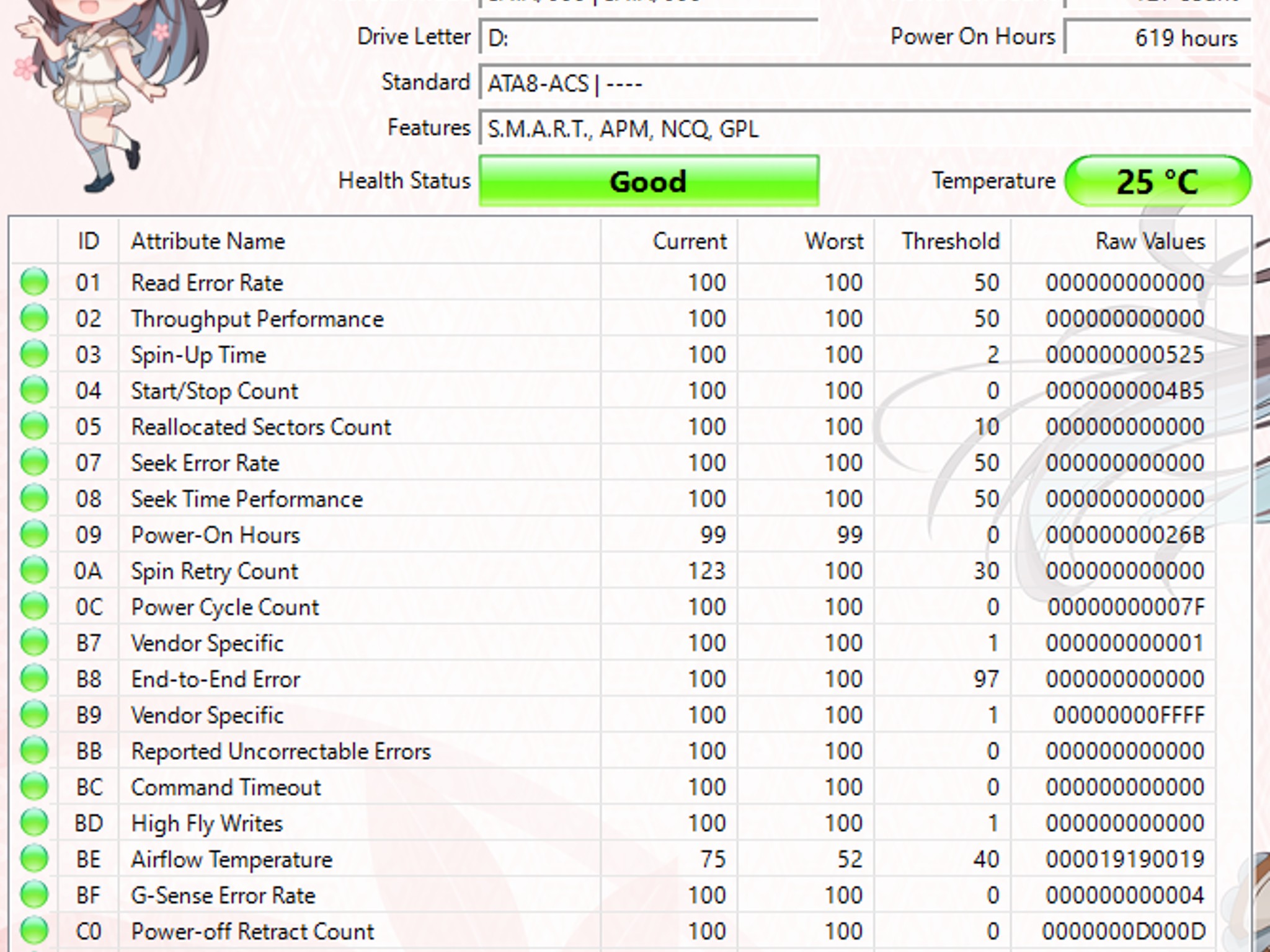The height and width of the screenshot is (952, 1270).
Task: Click the green status icon for High Fly Writes
Action: [x=34, y=822]
